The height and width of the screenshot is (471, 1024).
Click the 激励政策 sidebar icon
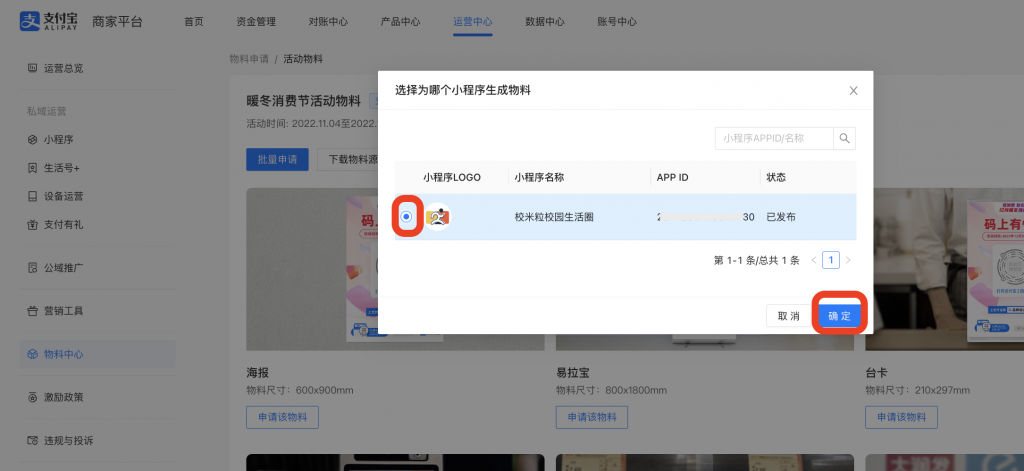click(33, 397)
